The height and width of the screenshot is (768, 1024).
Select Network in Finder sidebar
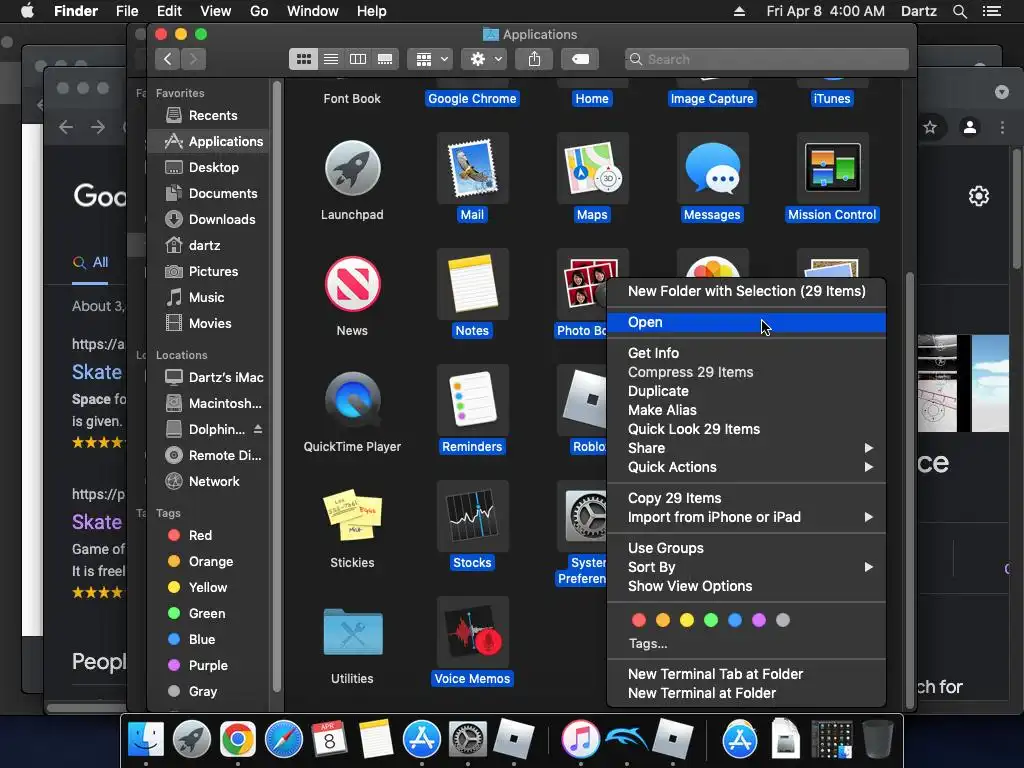pos(208,481)
